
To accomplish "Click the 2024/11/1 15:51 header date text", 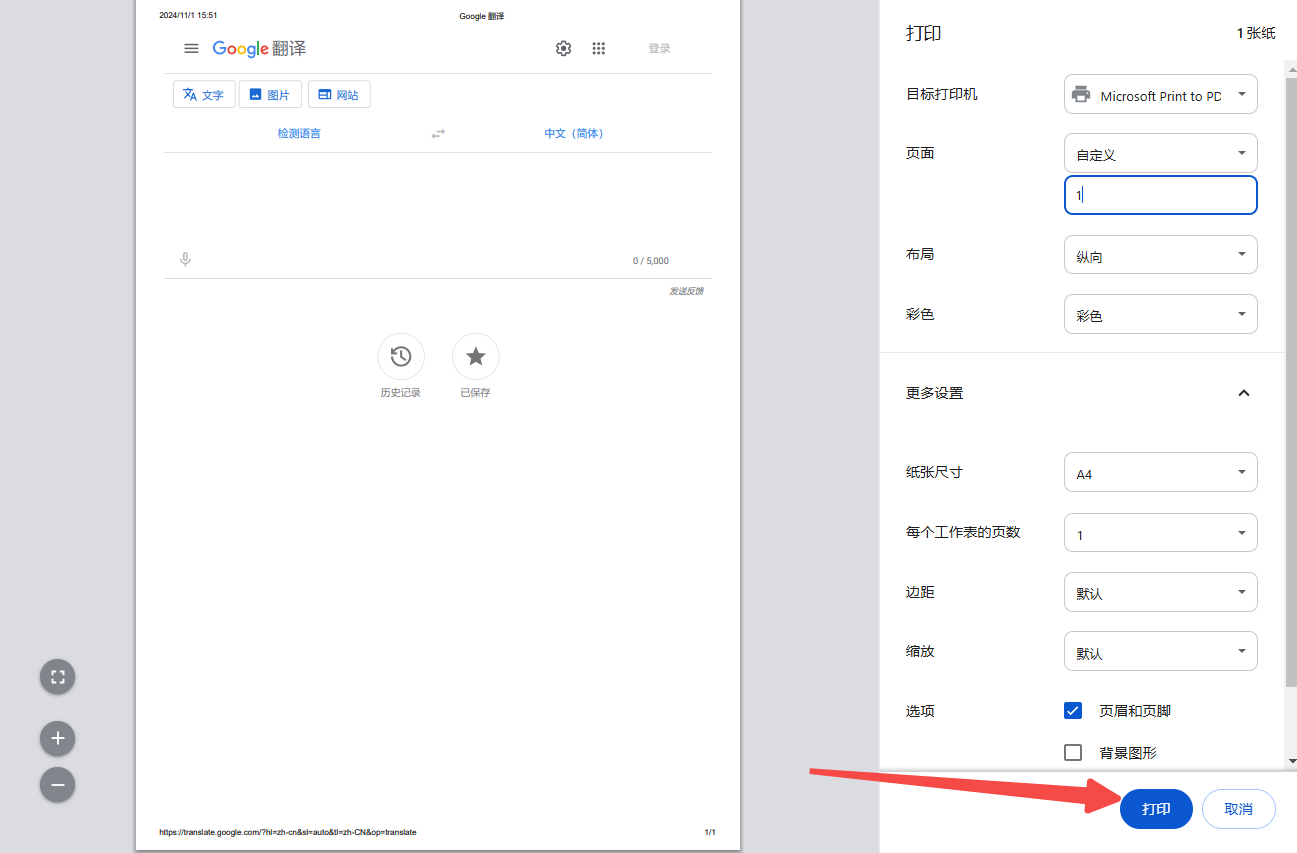I will (188, 15).
